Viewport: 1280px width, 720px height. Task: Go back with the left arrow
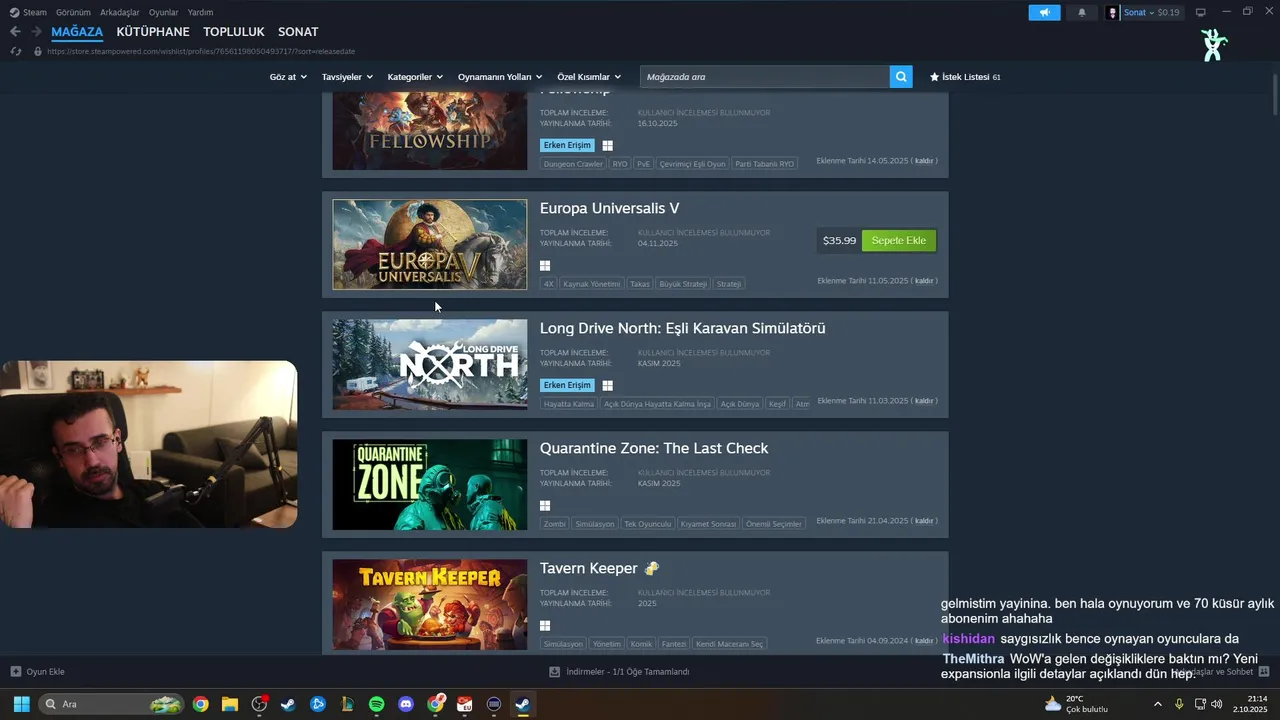(15, 32)
